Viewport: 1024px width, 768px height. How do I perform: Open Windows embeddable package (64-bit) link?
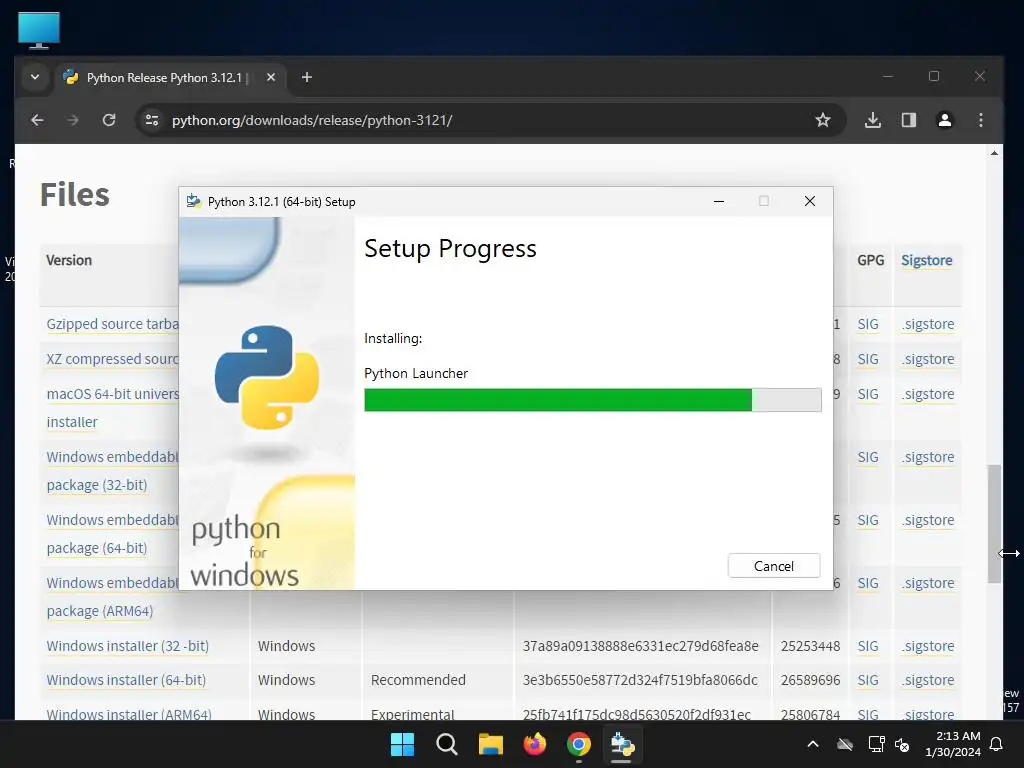(x=112, y=534)
